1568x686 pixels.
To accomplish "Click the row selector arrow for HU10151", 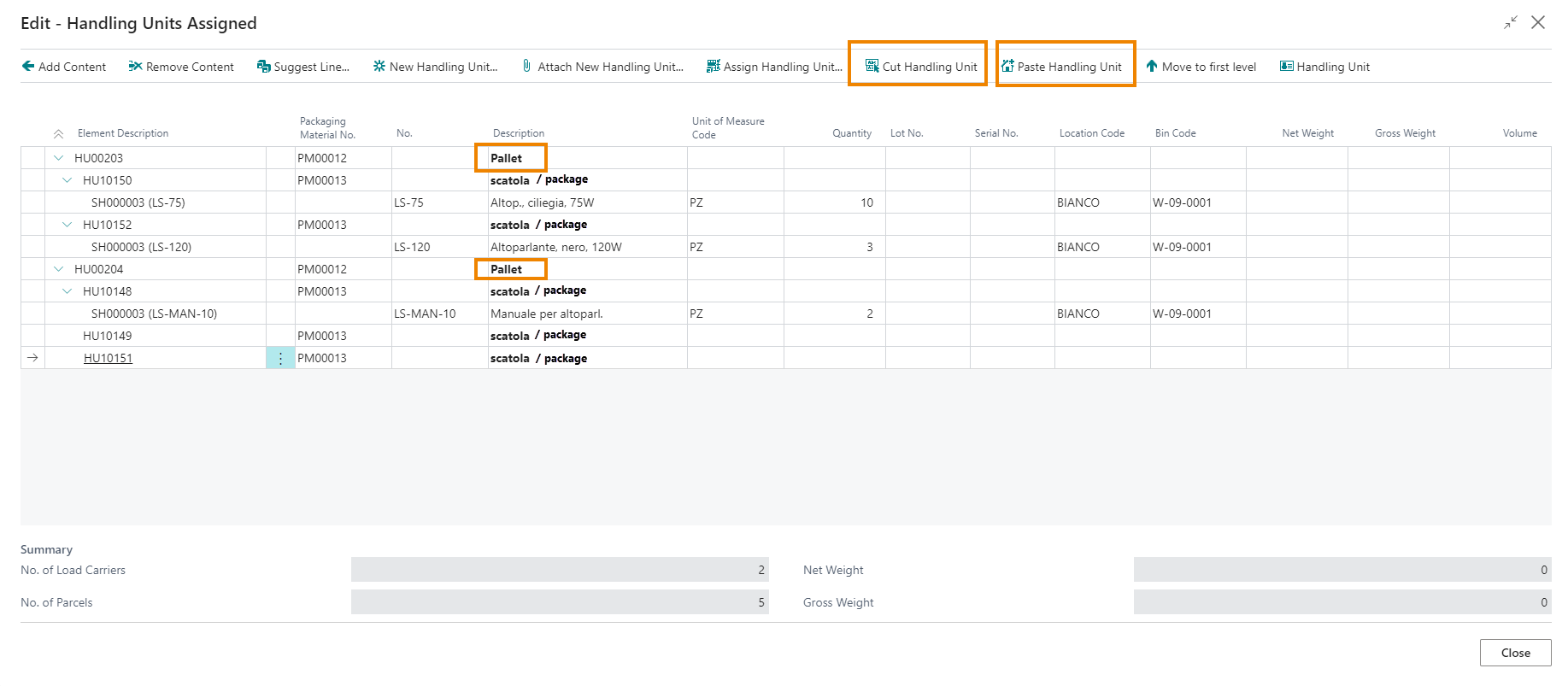I will click(32, 358).
